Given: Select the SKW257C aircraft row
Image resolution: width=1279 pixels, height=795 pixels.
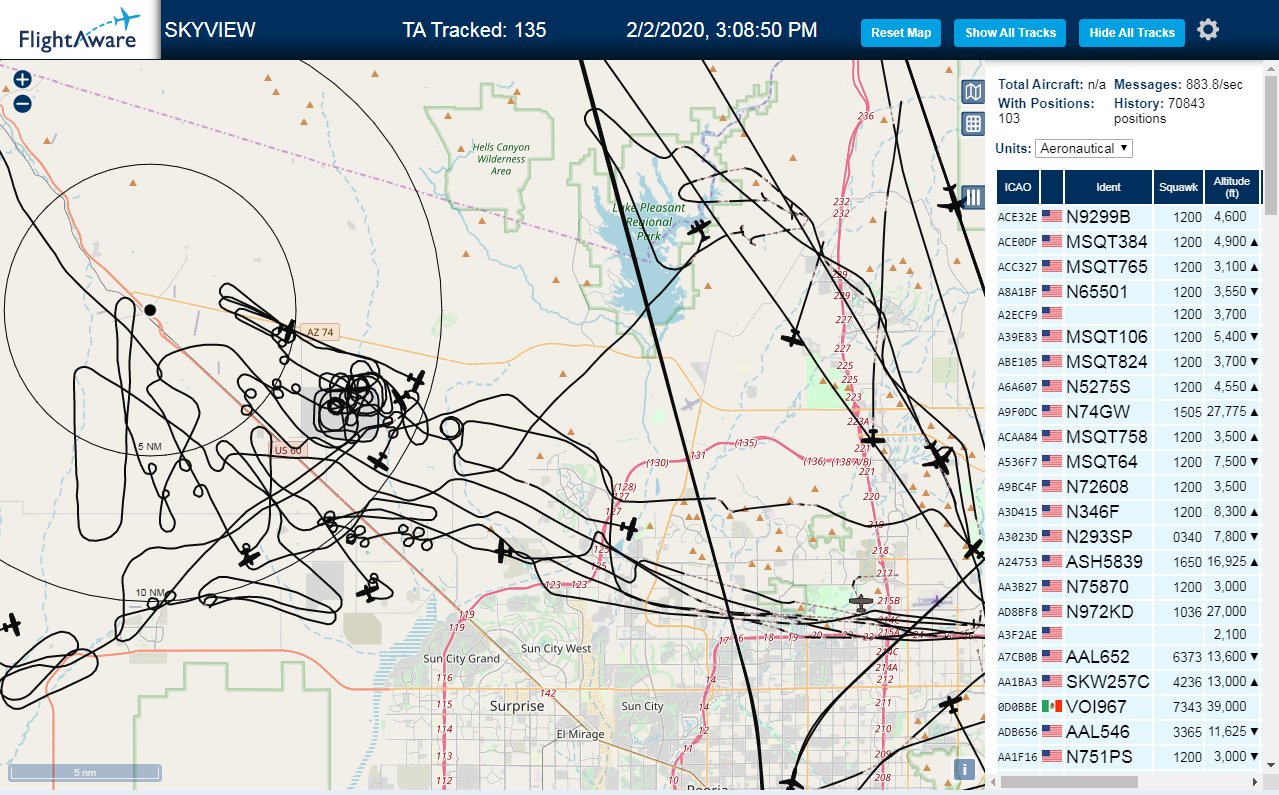Looking at the screenshot, I should tap(1129, 682).
